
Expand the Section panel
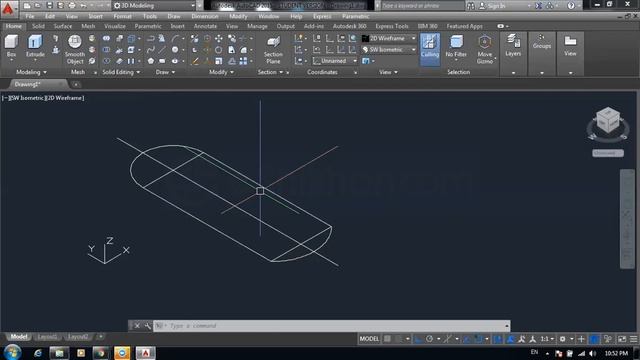click(270, 72)
